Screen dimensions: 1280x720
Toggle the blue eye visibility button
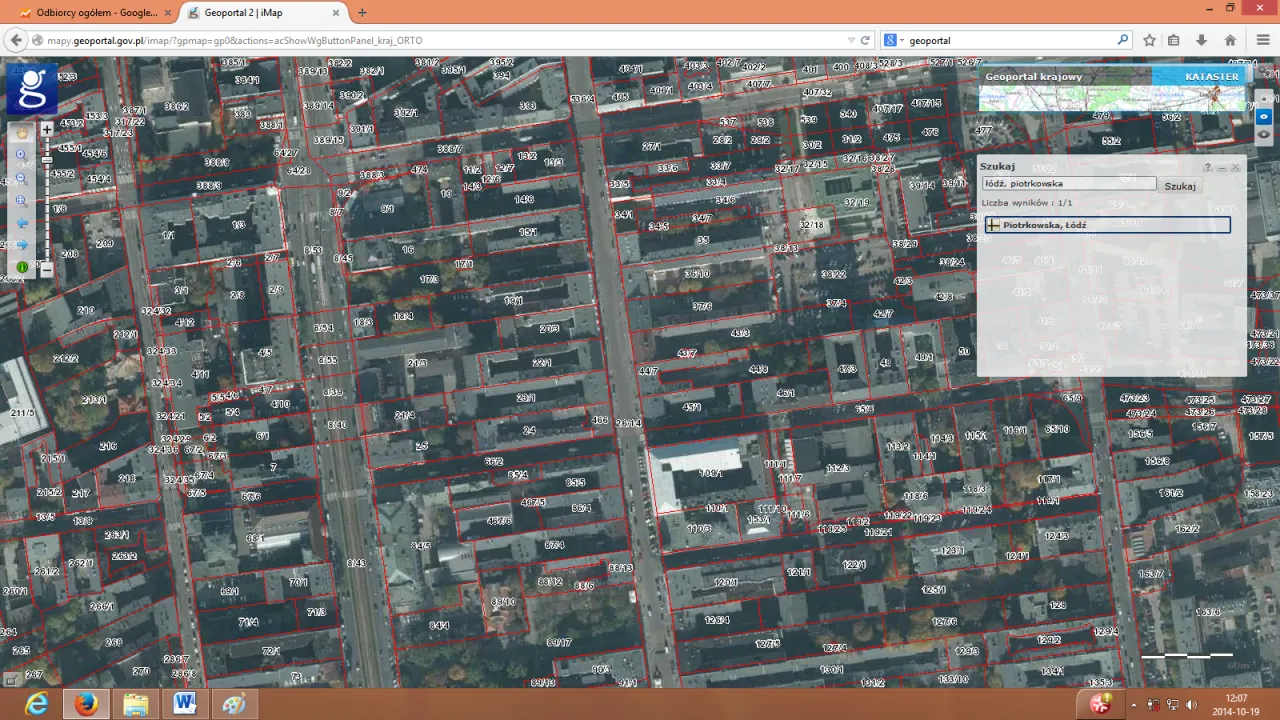pyautogui.click(x=1264, y=116)
